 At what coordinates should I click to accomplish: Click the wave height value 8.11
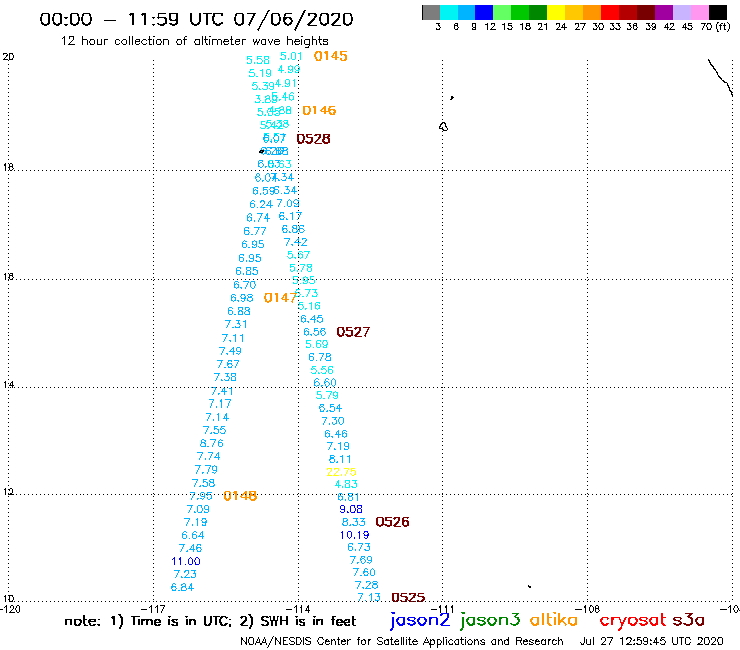tap(340, 459)
